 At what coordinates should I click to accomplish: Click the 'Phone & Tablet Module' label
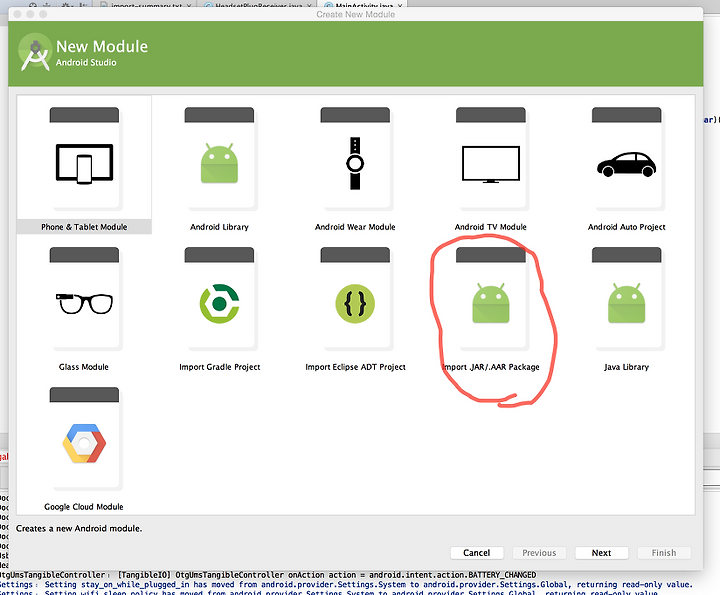click(x=84, y=227)
